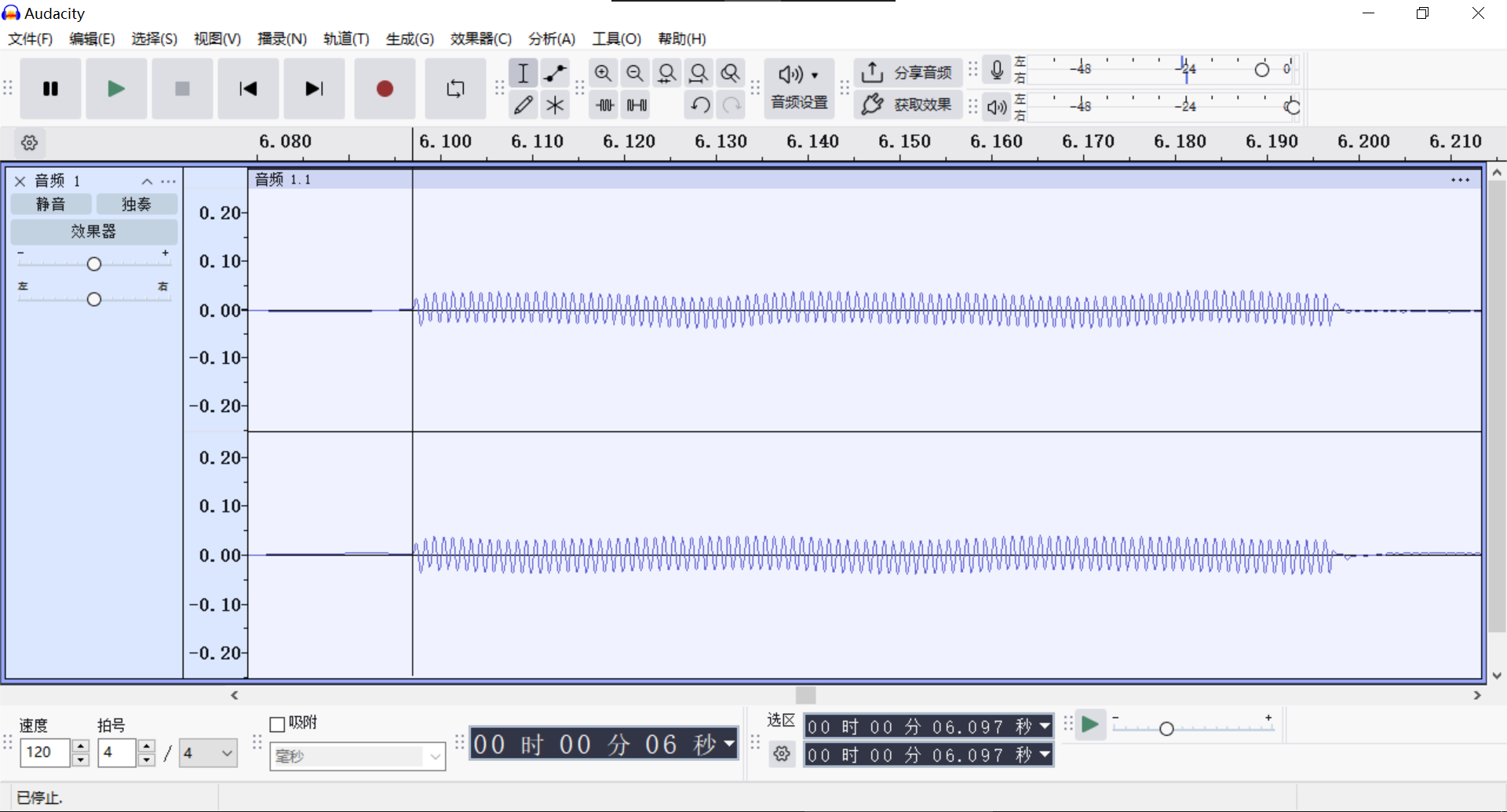Open the 效果器(C) menu
The image size is (1507, 812).
(x=481, y=38)
